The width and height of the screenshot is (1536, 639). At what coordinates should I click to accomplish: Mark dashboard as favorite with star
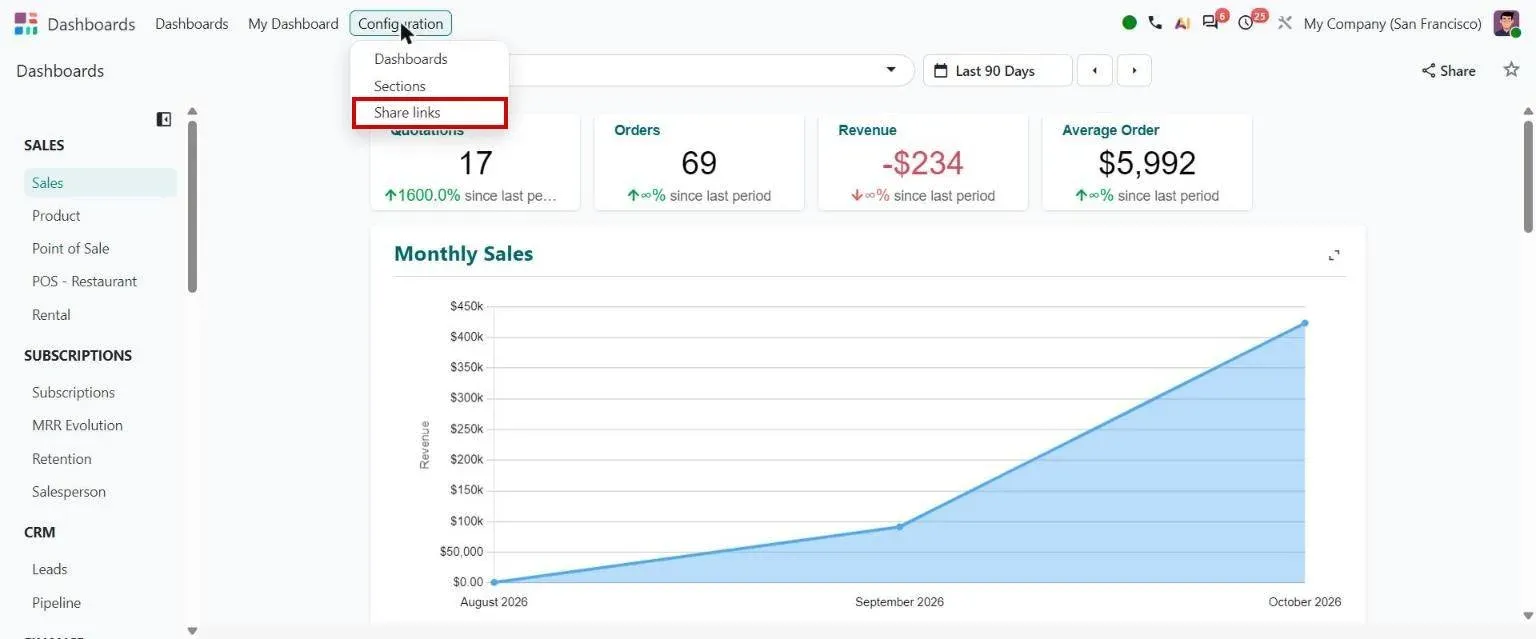tap(1511, 70)
